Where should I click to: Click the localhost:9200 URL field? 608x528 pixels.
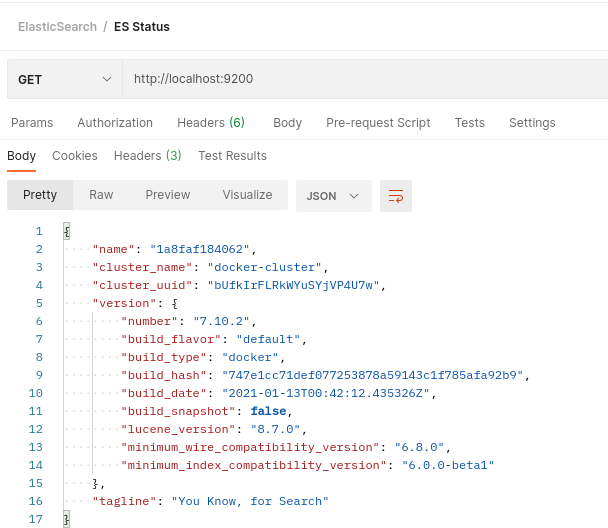(x=365, y=79)
